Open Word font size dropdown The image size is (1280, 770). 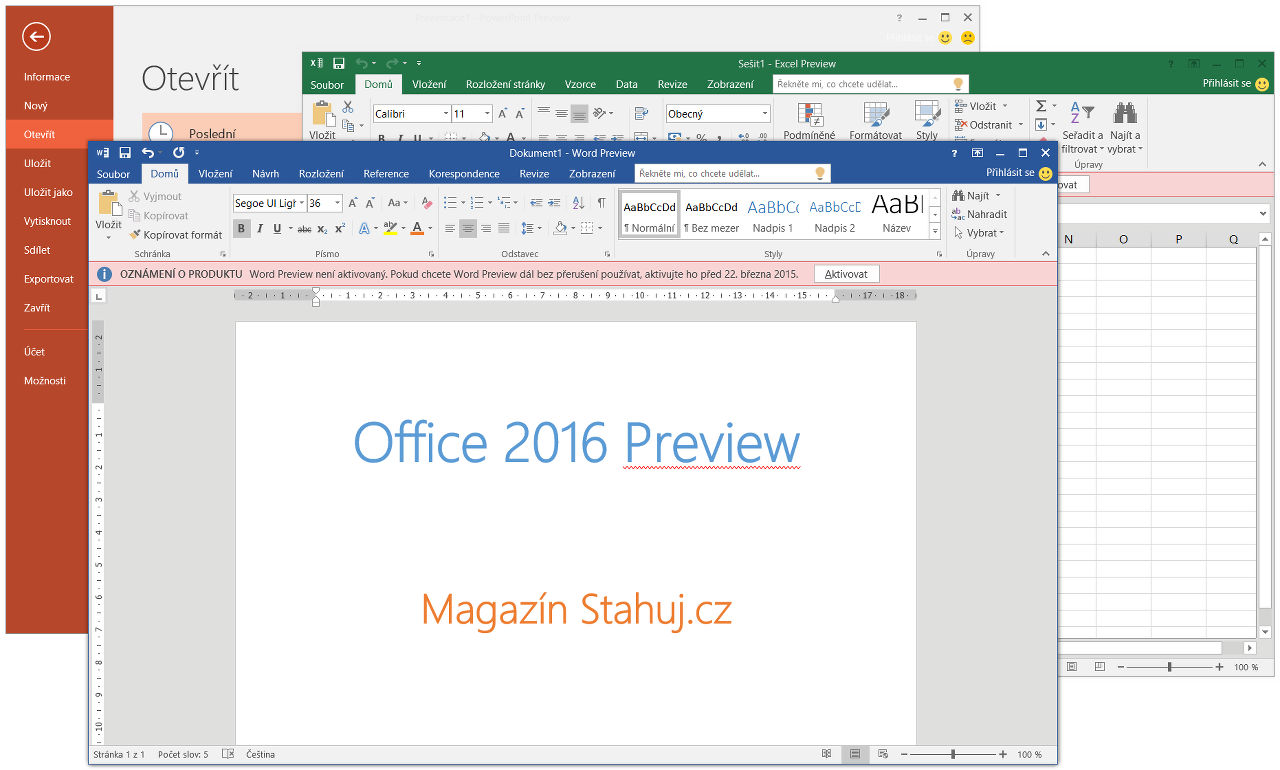pos(337,203)
